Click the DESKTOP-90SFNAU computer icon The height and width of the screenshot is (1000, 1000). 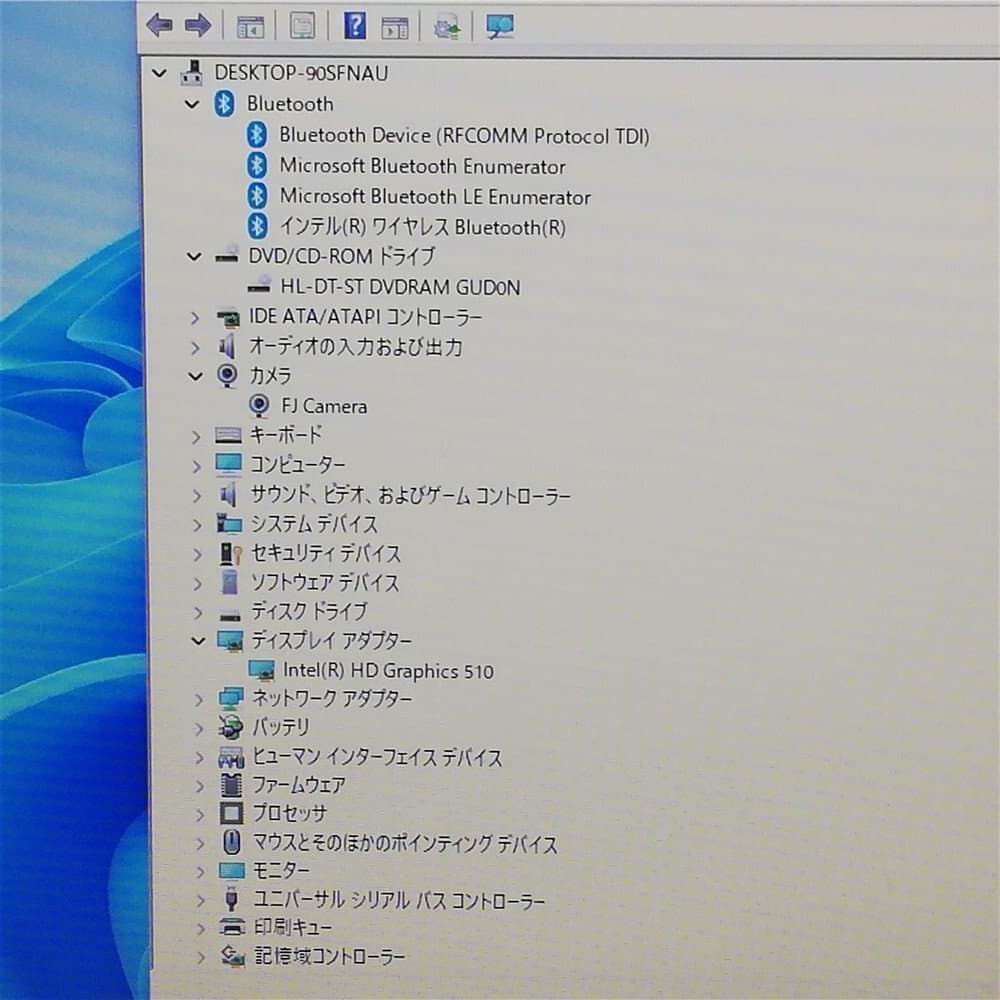pos(192,73)
